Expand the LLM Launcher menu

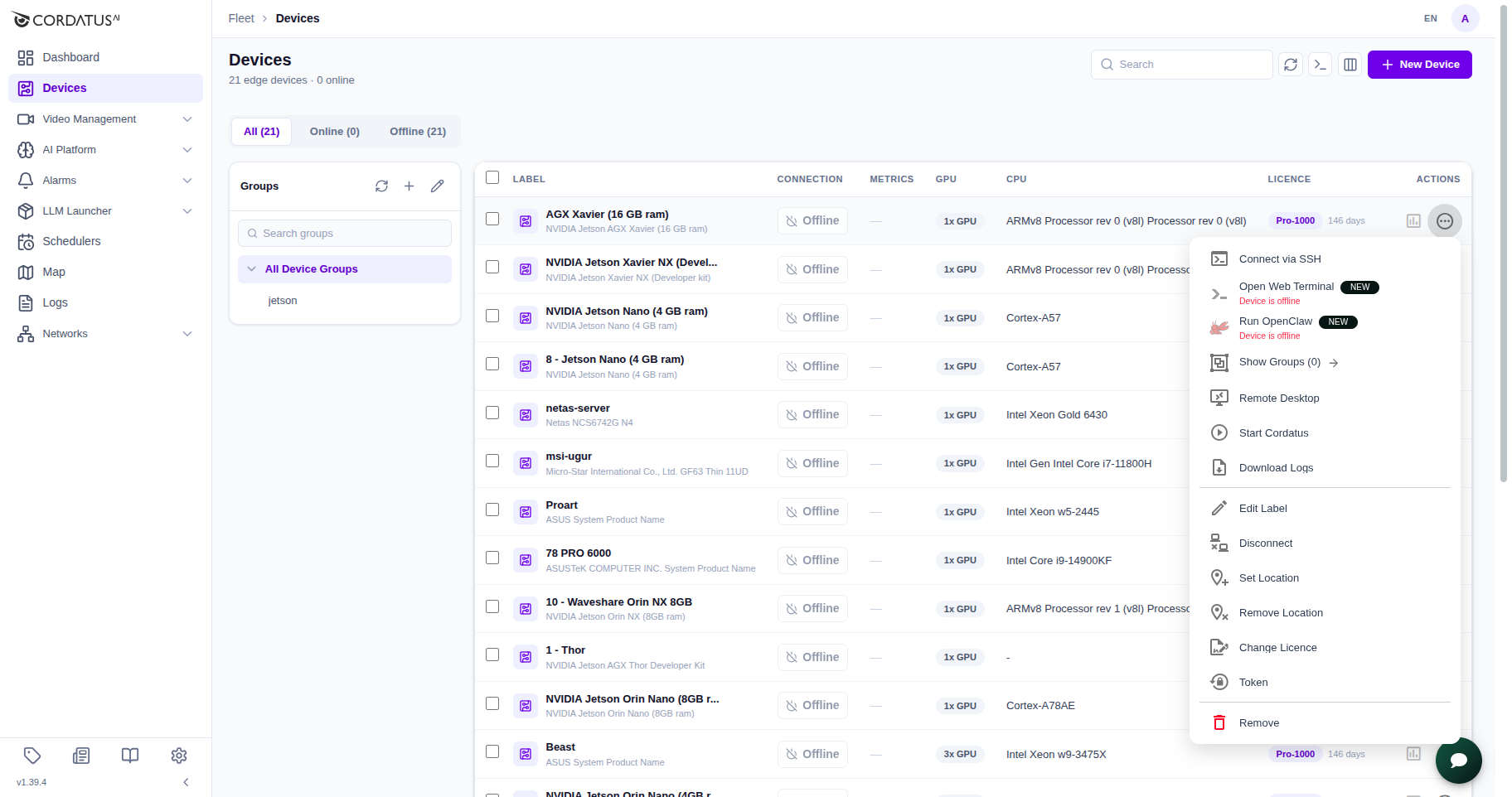(x=105, y=211)
